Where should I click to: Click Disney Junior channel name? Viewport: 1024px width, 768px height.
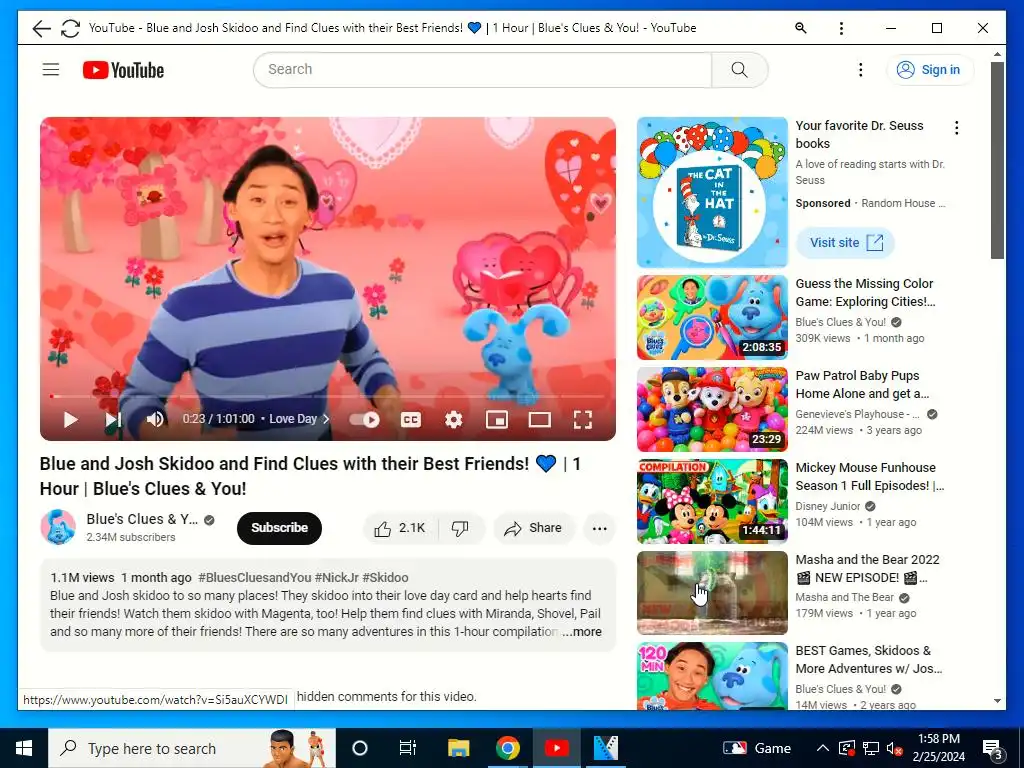pos(827,506)
